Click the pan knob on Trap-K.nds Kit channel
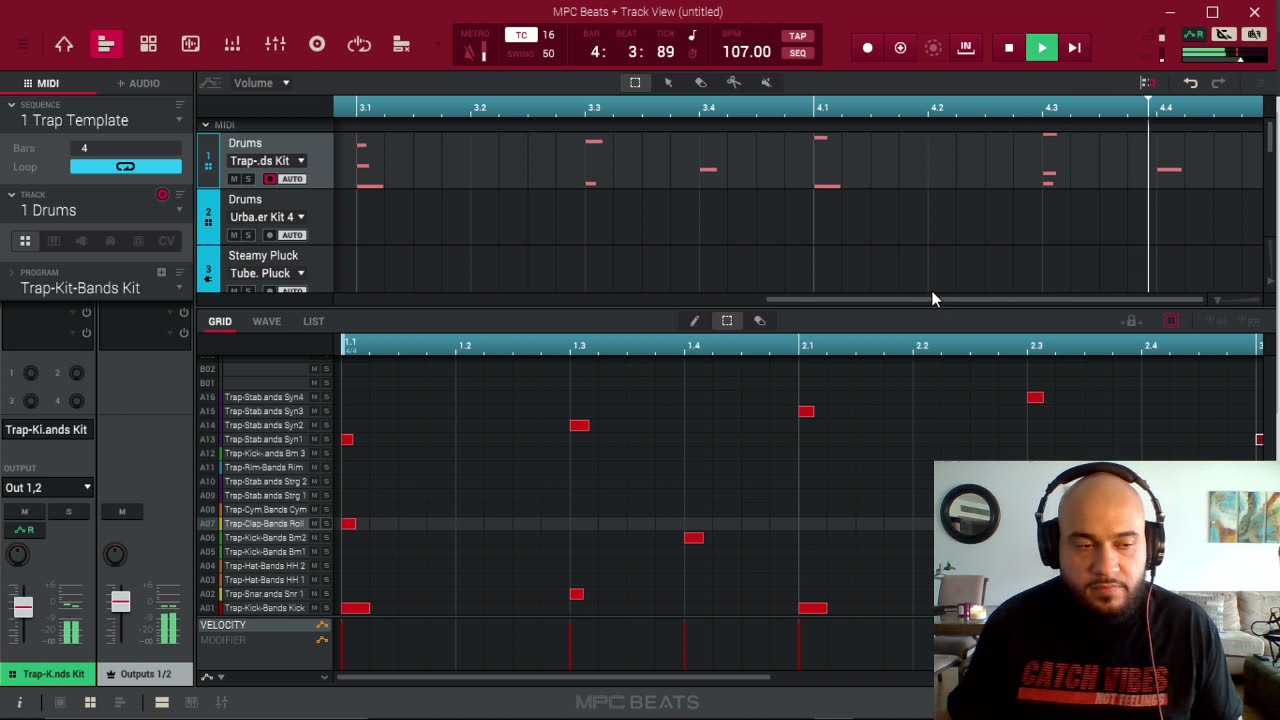Viewport: 1280px width, 720px height. (x=18, y=555)
